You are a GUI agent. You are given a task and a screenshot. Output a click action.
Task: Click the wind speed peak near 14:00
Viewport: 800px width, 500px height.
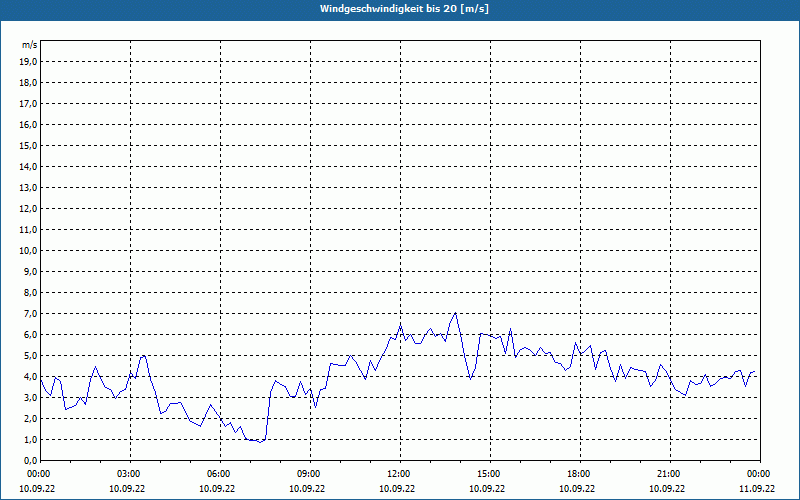[x=455, y=313]
